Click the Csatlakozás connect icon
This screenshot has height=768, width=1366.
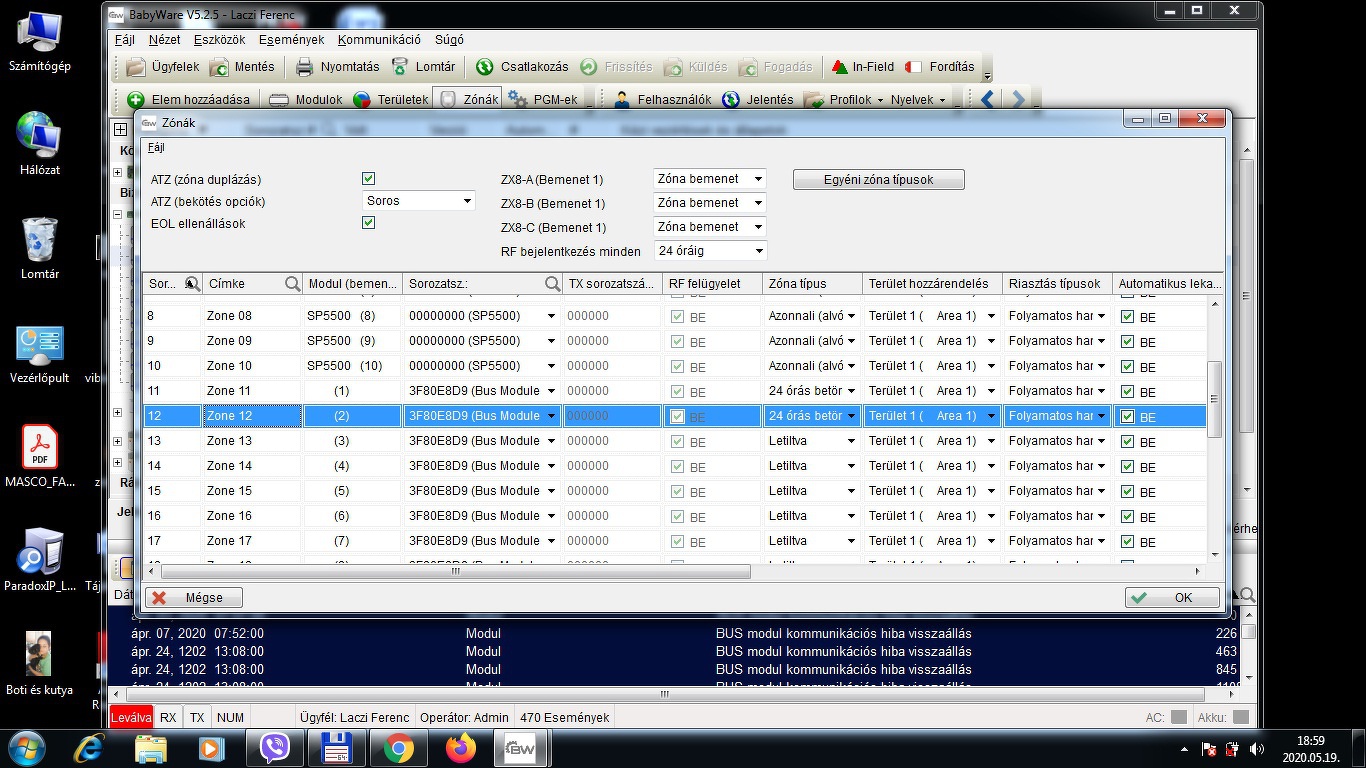click(x=484, y=67)
